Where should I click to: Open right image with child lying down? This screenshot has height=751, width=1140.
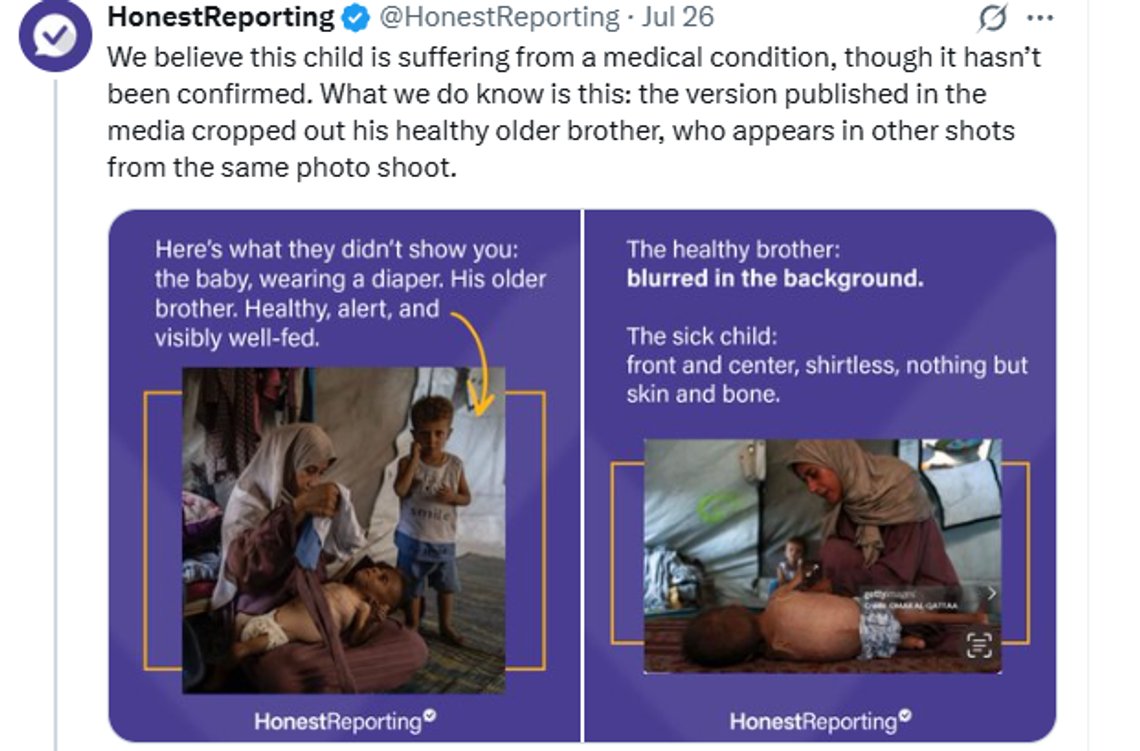822,555
